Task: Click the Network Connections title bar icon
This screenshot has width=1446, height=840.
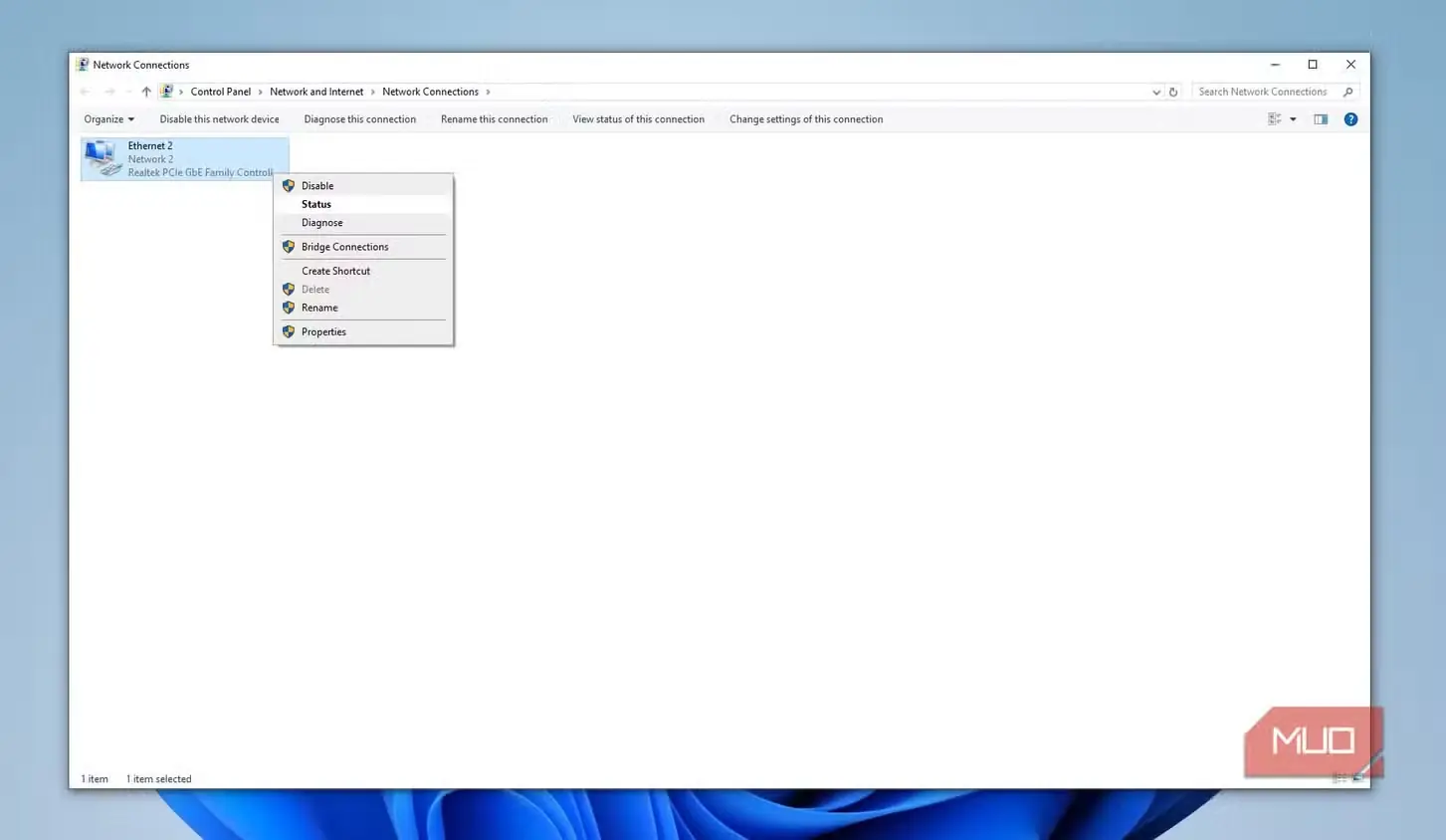Action: [x=83, y=65]
